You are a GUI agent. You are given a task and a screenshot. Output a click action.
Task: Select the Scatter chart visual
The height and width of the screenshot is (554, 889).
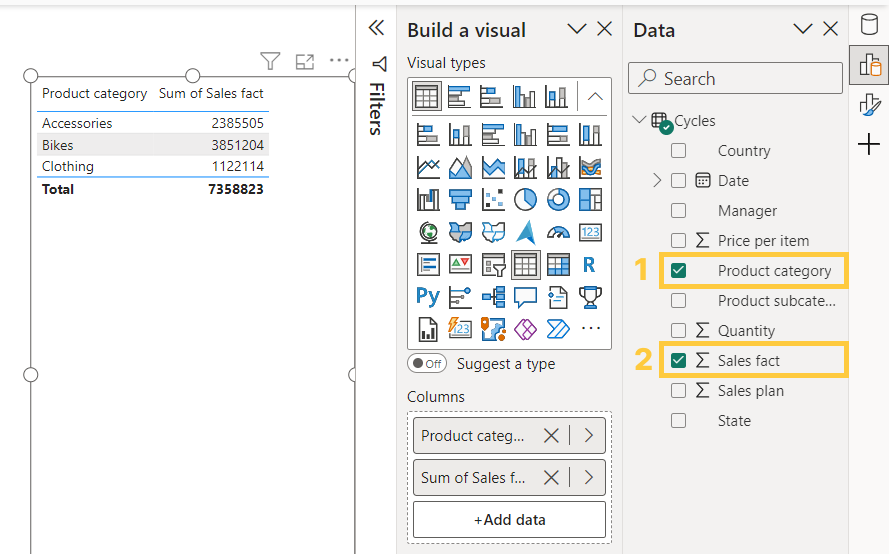click(x=493, y=199)
